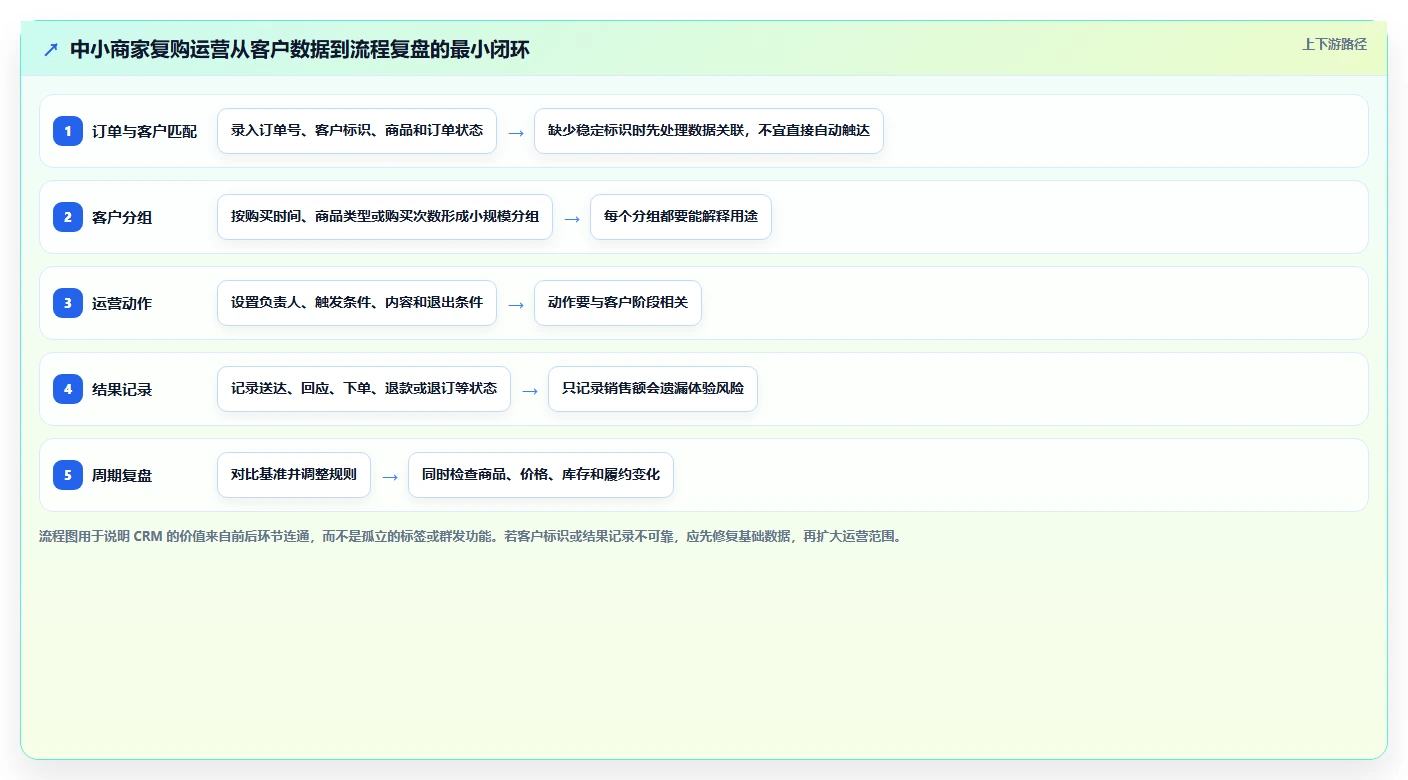The height and width of the screenshot is (780, 1408).
Task: Click the title 中小商家复购运营从客户数据到流程复盘的最小闭环
Action: coord(300,50)
